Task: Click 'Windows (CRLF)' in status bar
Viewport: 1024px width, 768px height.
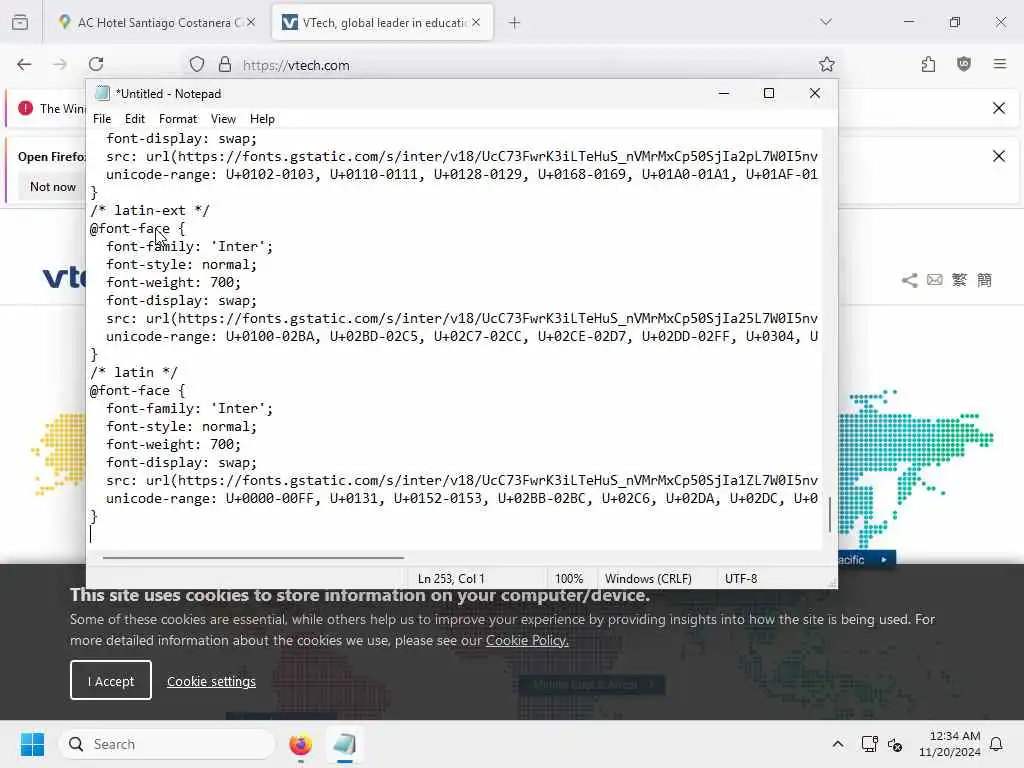Action: 648,579
